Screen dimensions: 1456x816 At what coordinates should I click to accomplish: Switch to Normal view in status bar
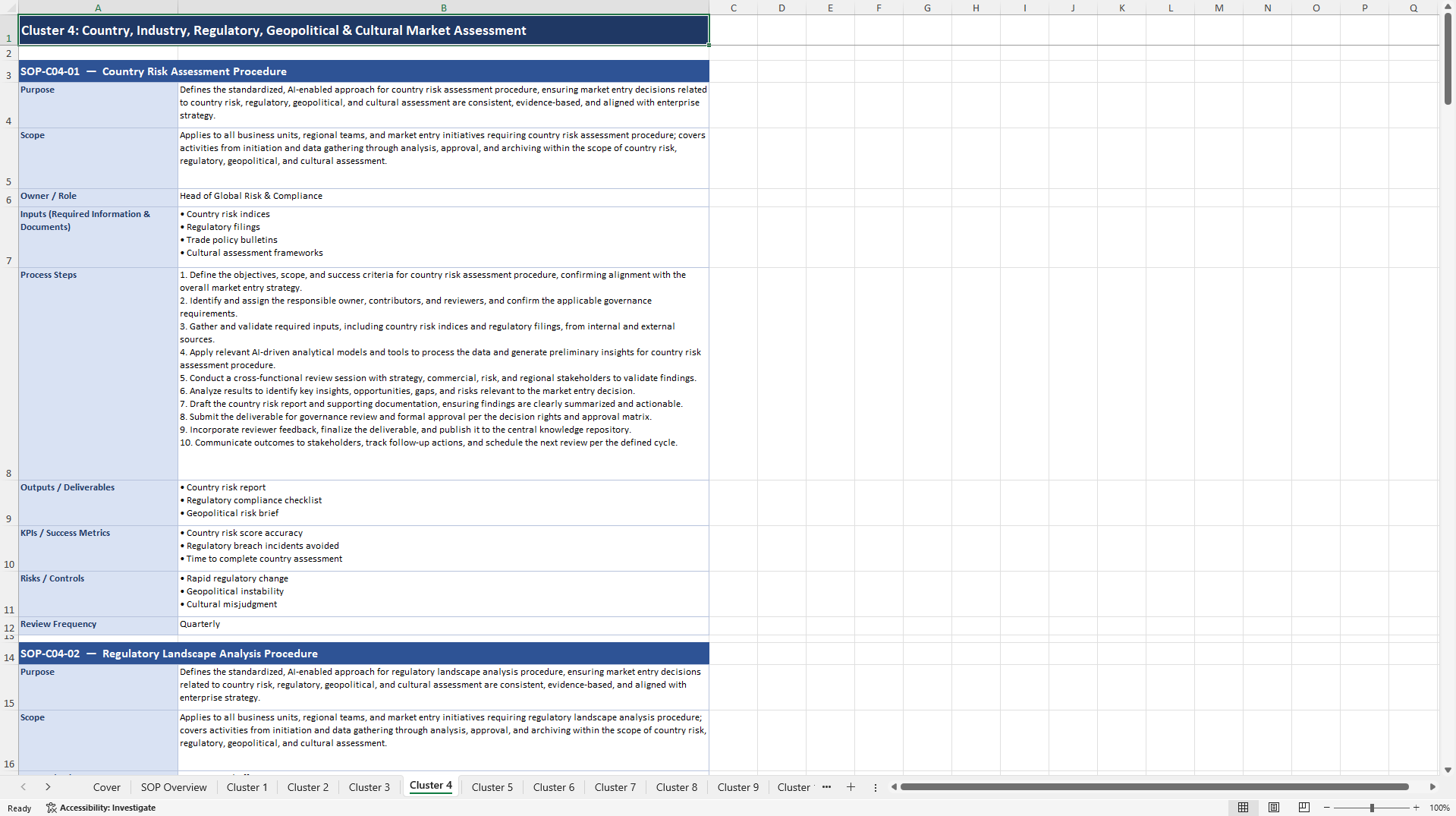(x=1243, y=808)
